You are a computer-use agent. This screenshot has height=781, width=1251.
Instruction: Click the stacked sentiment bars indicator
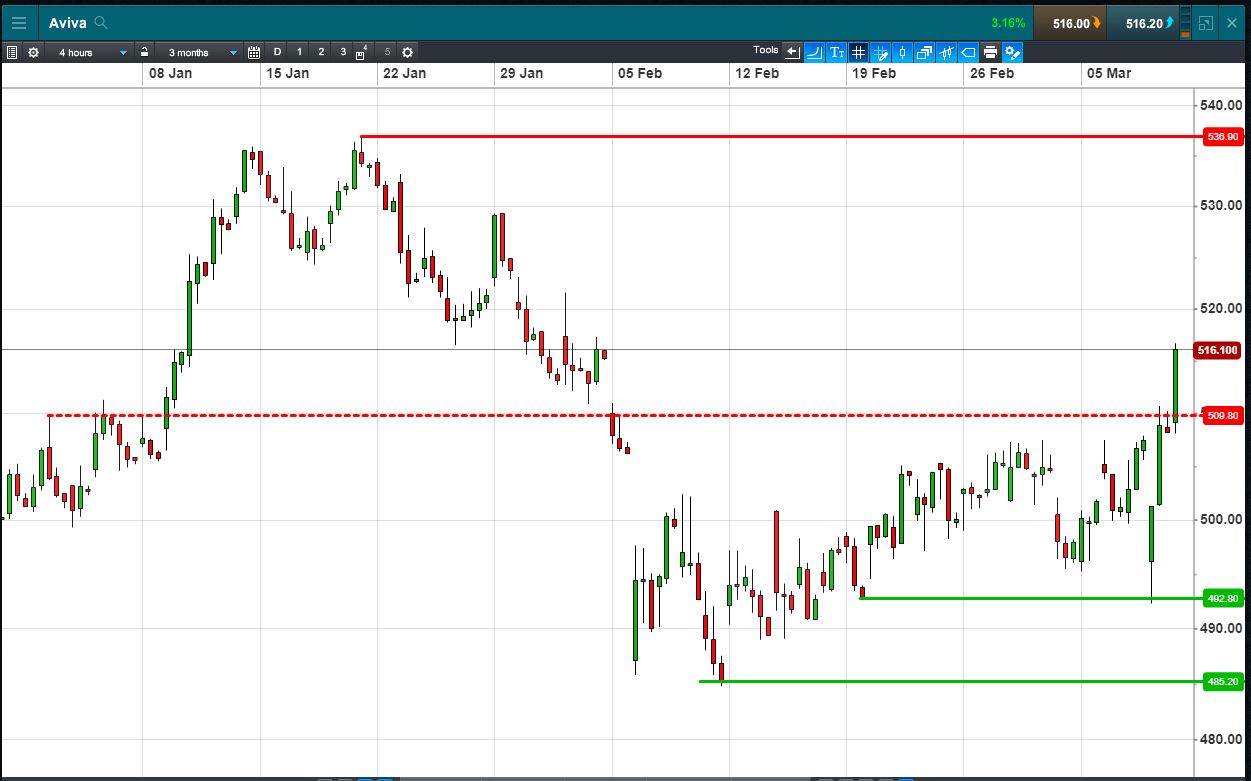coord(1186,22)
